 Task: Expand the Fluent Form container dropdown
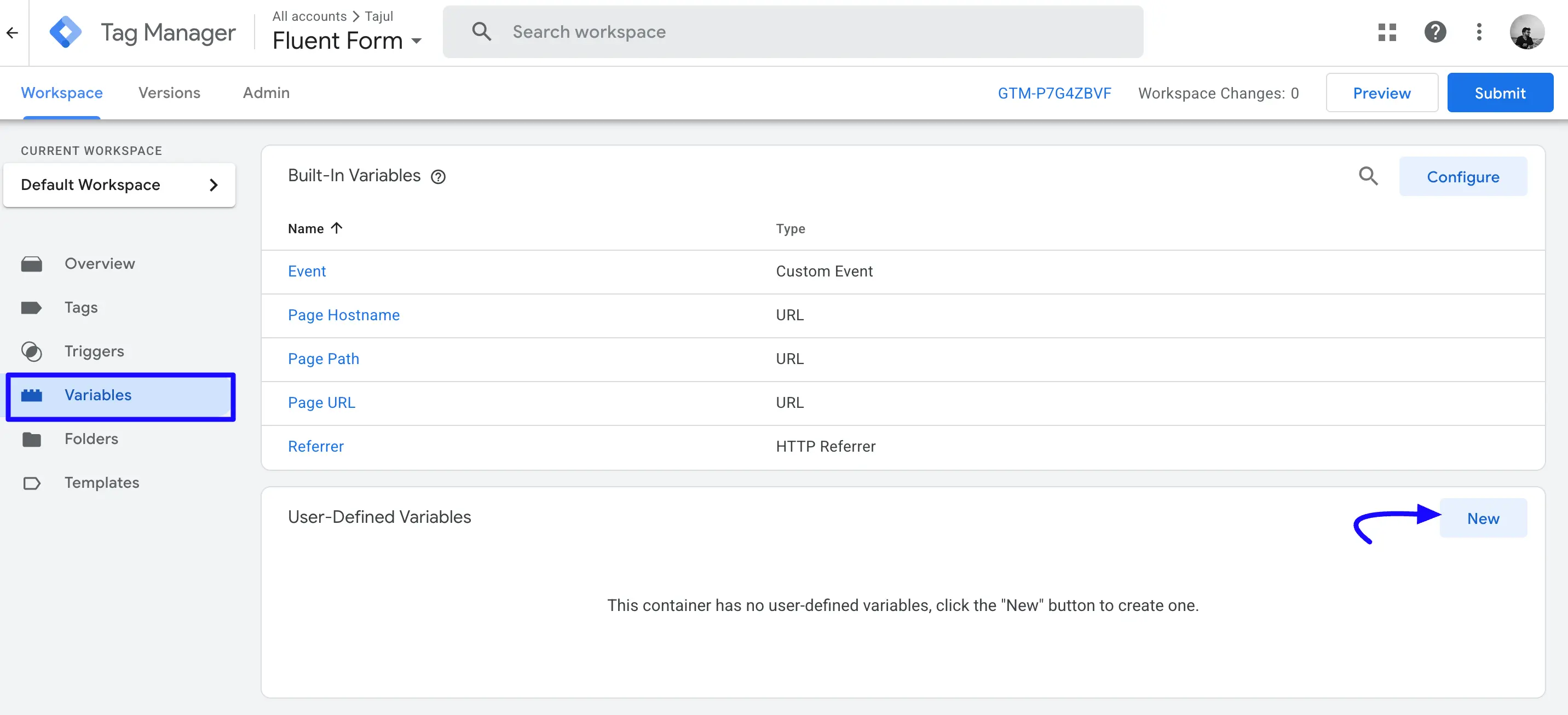pyautogui.click(x=416, y=41)
